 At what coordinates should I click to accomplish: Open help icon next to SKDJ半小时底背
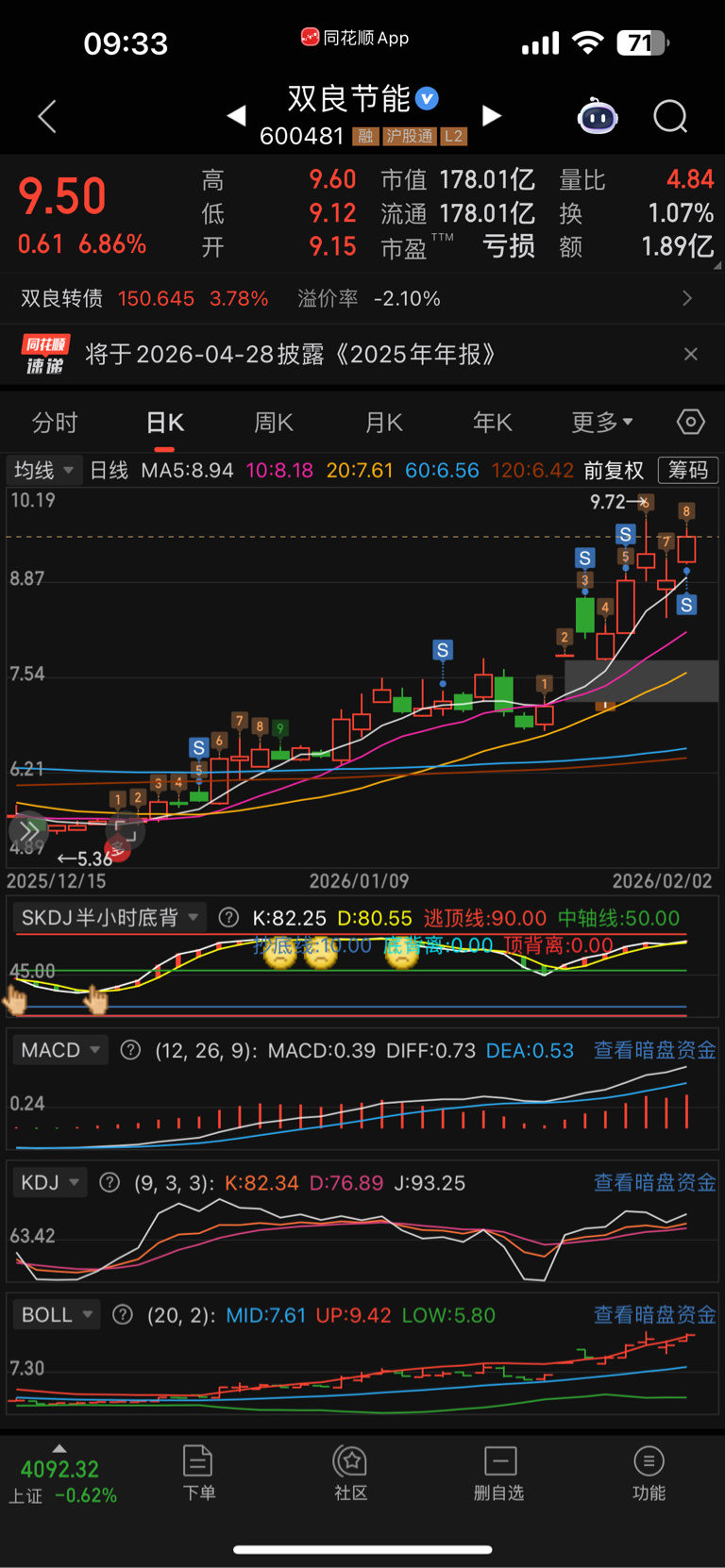[228, 918]
